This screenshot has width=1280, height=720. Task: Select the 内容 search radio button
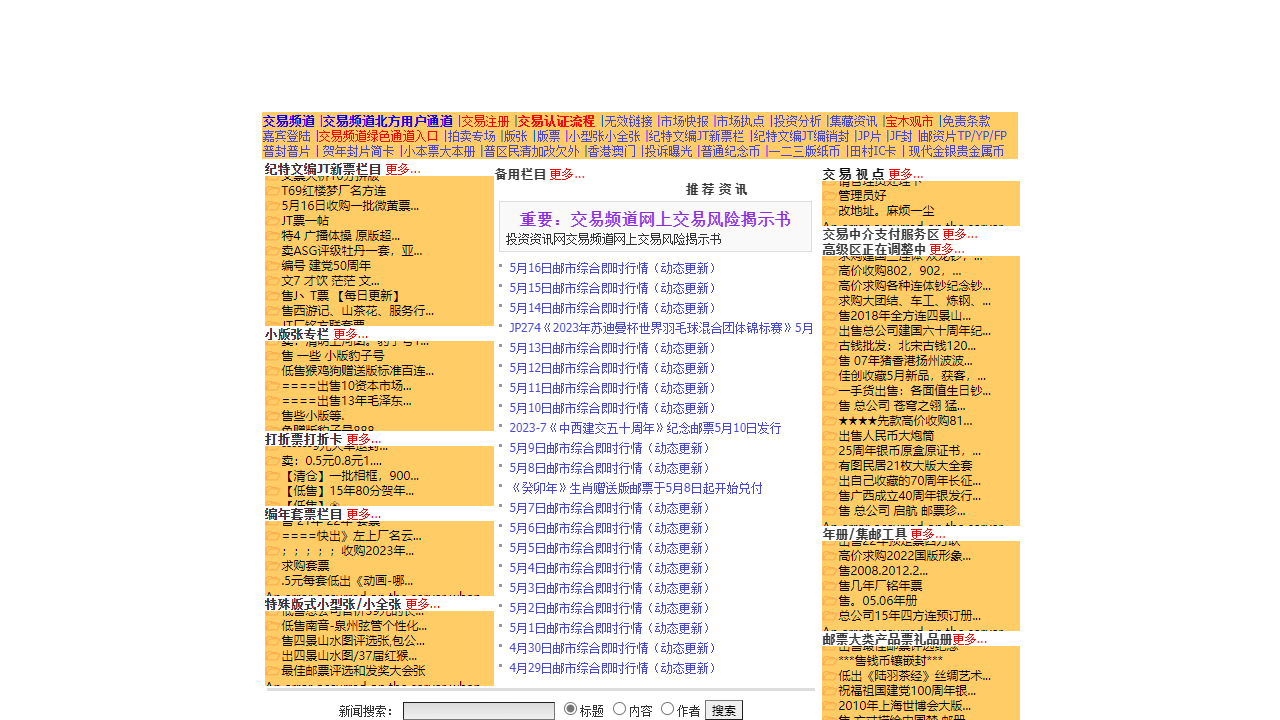click(x=620, y=709)
